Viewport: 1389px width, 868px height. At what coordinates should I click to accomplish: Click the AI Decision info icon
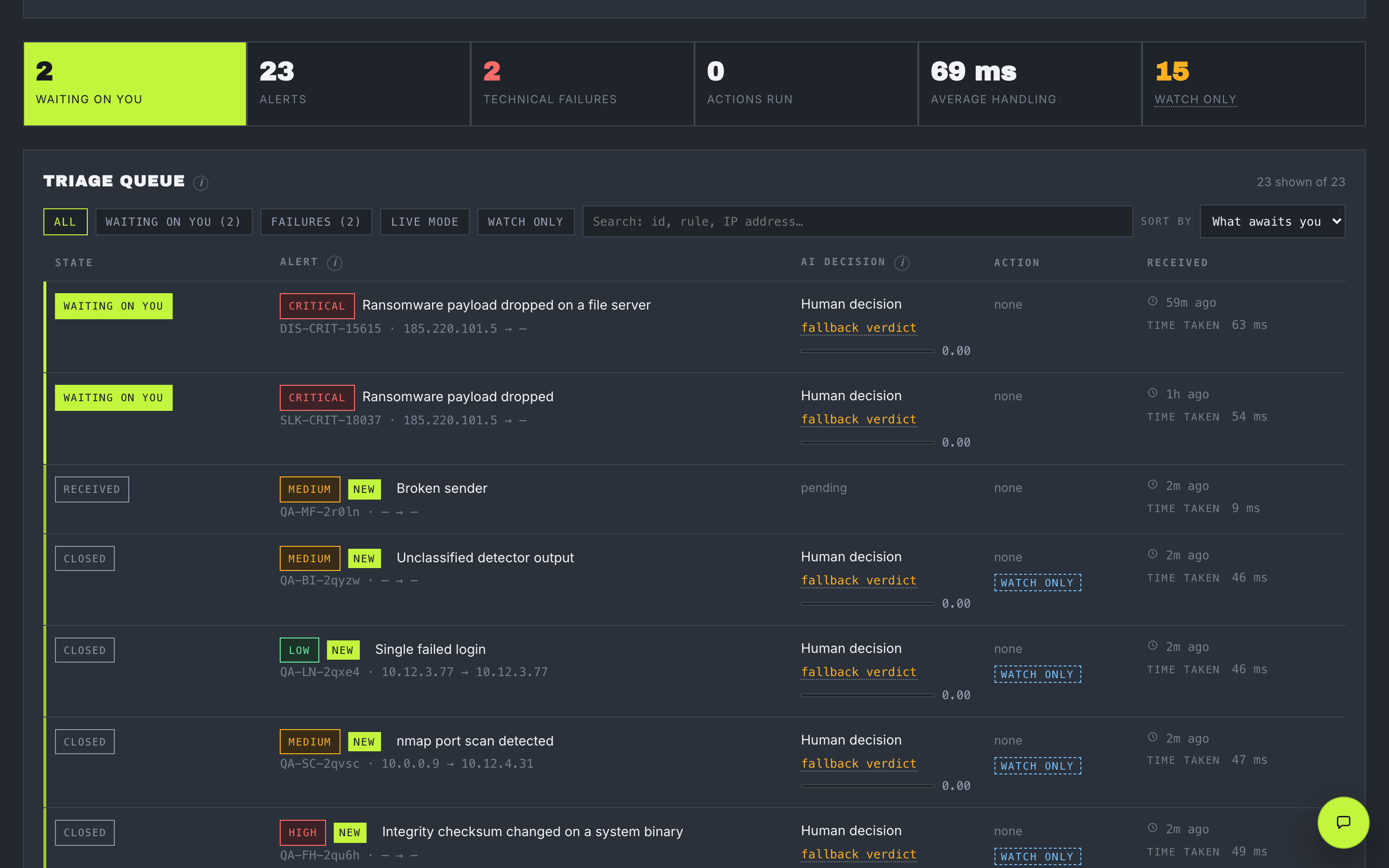(902, 263)
